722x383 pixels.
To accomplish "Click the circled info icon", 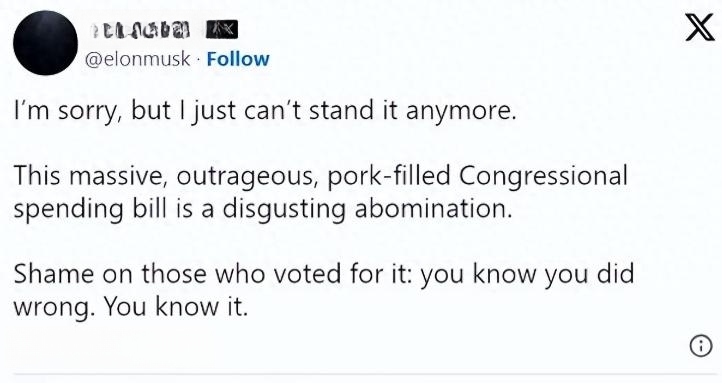I will coord(701,345).
